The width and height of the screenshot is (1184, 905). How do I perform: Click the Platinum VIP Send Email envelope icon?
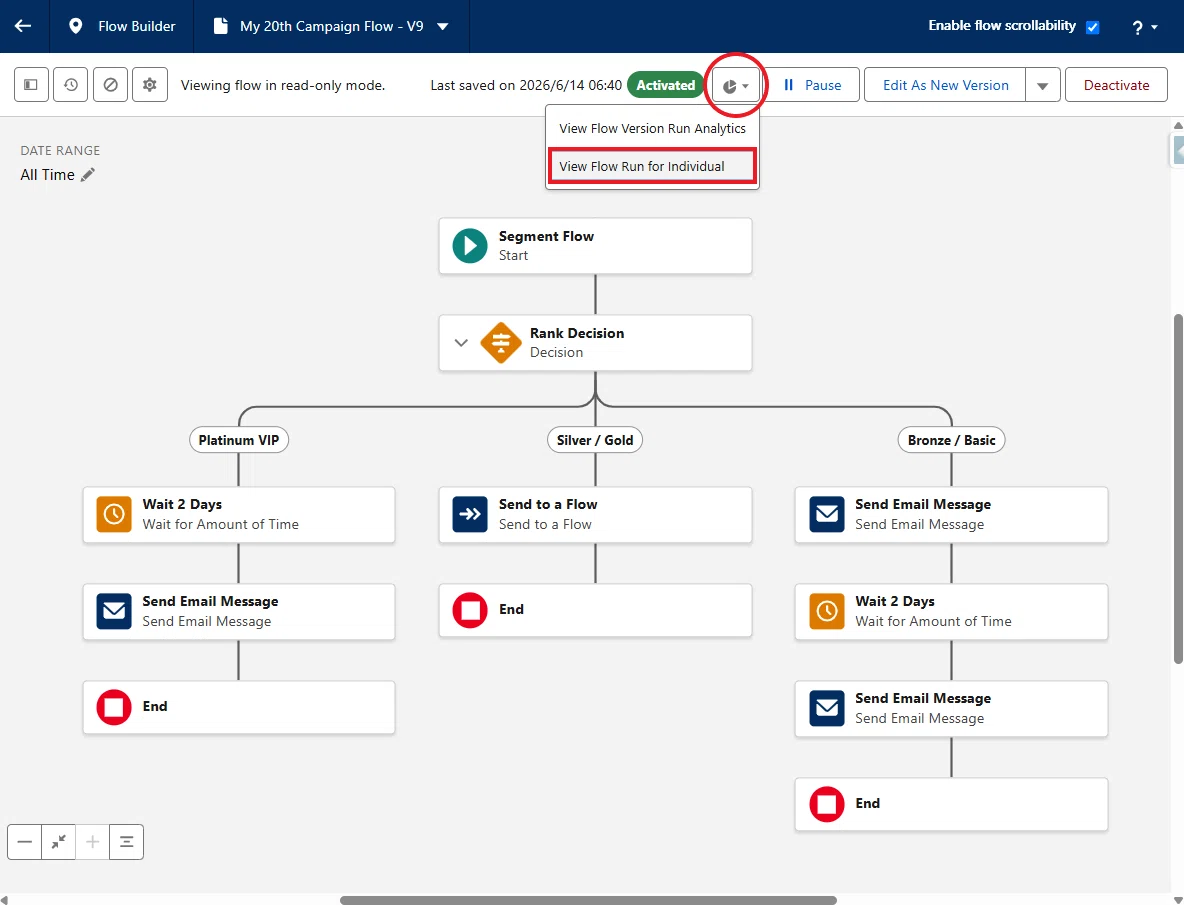coord(114,611)
